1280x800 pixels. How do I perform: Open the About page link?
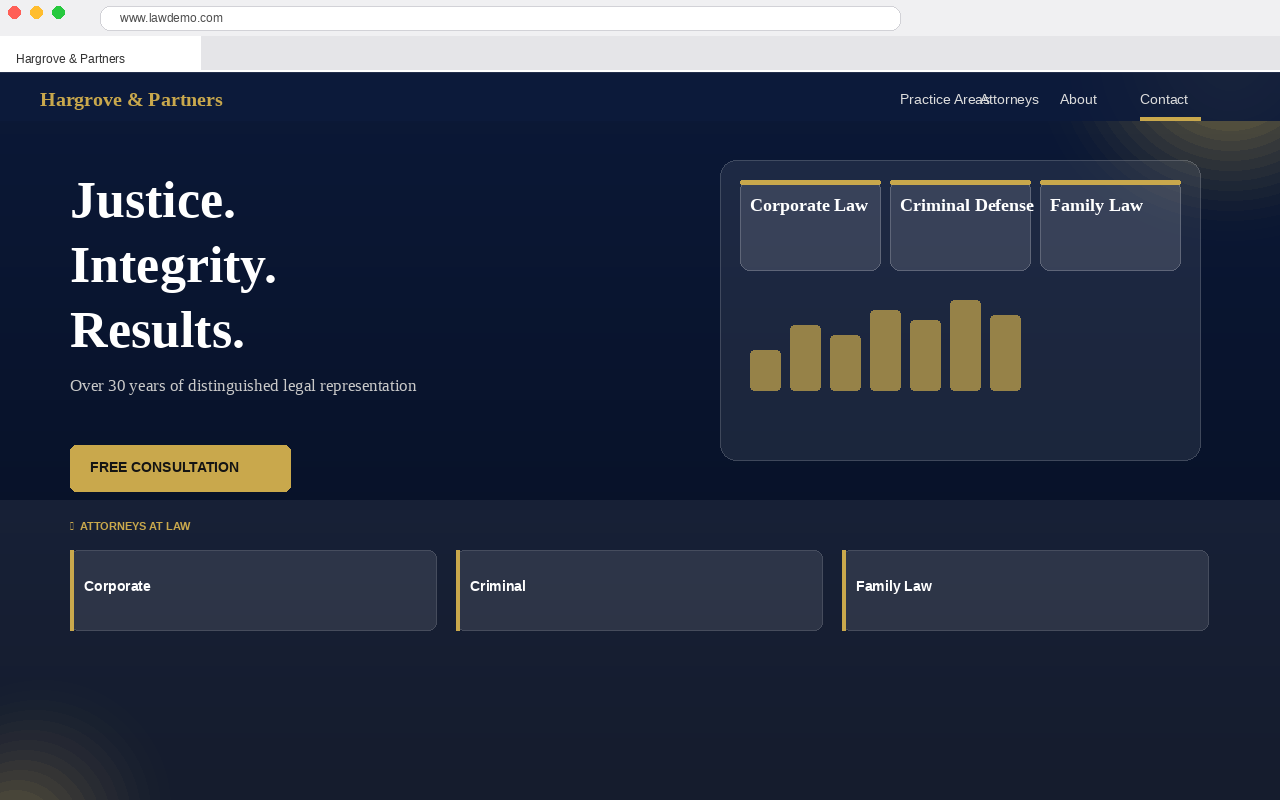click(1078, 99)
